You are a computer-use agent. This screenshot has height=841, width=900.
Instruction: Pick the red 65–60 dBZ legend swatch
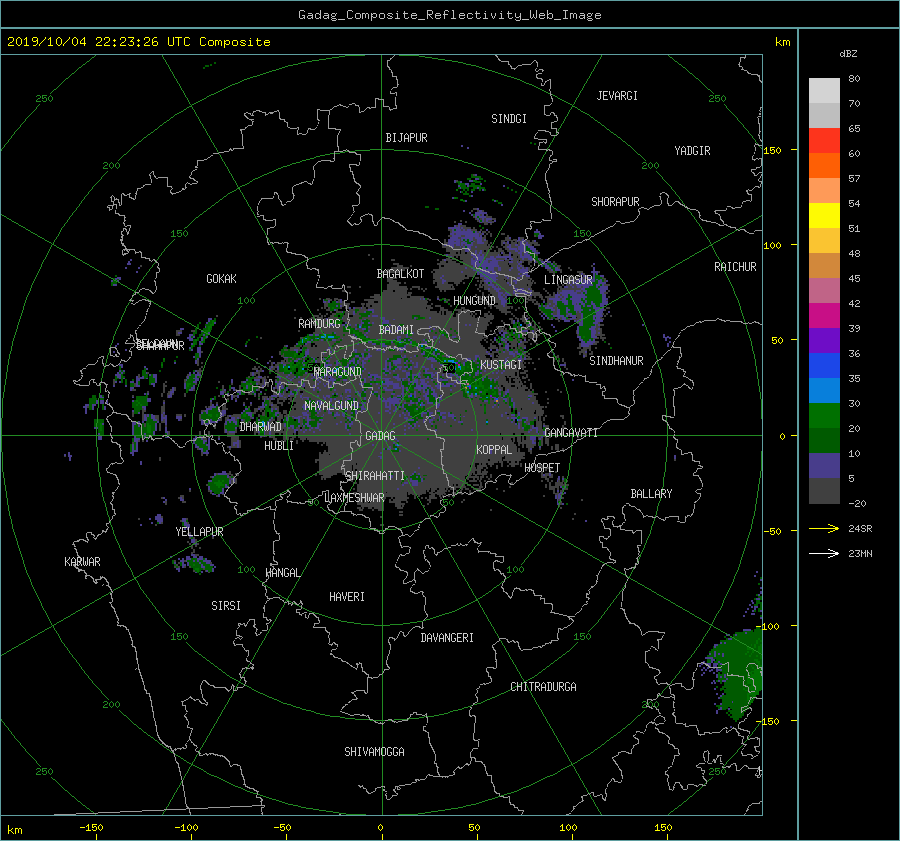pyautogui.click(x=824, y=140)
